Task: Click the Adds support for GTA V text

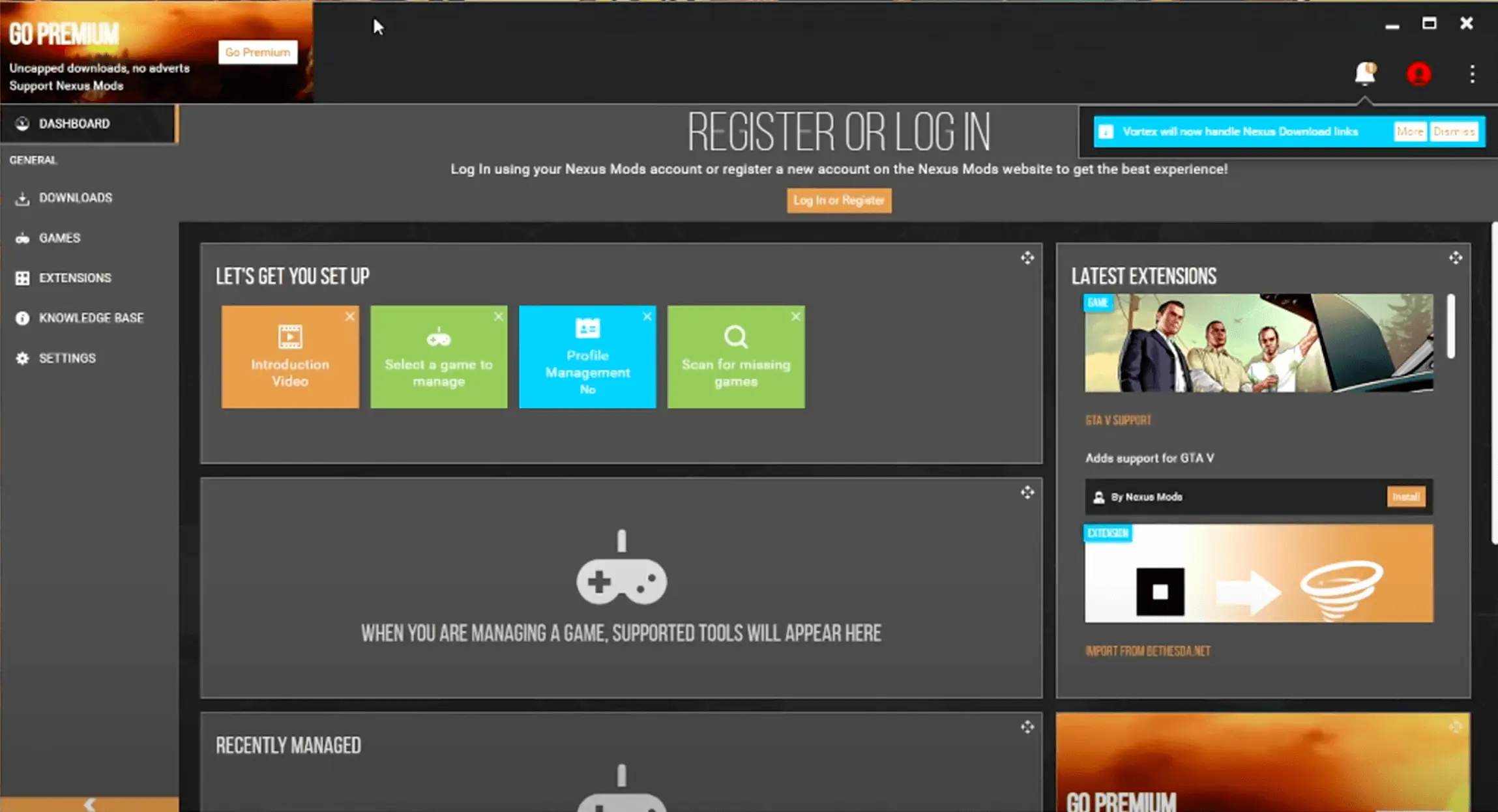Action: (x=1149, y=458)
